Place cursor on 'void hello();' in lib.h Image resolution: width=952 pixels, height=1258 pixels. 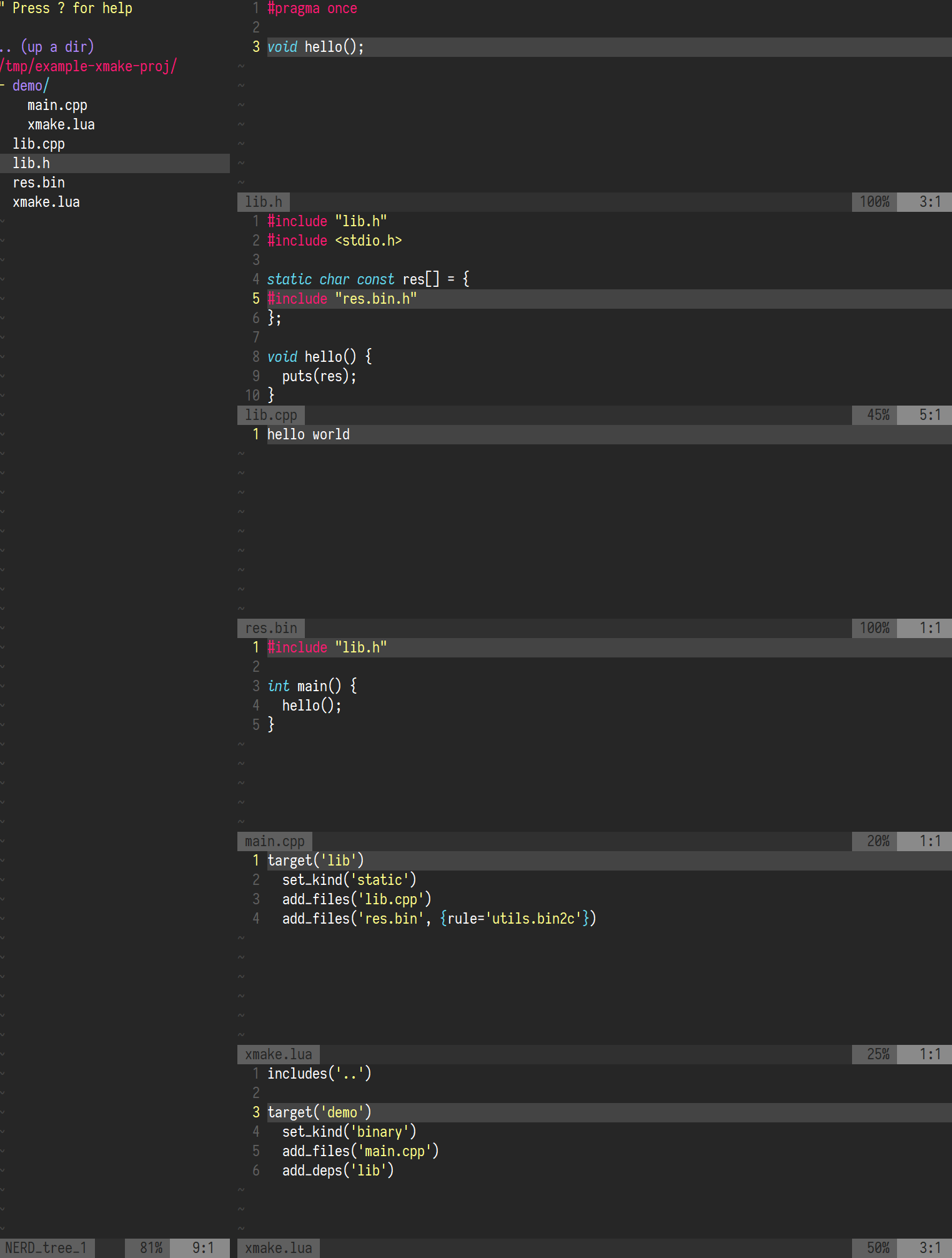(315, 47)
